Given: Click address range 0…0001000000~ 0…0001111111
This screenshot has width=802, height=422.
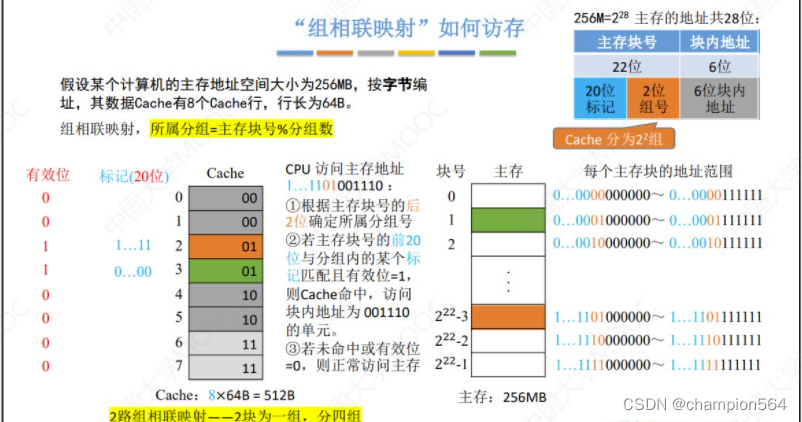Looking at the screenshot, I should [x=658, y=220].
